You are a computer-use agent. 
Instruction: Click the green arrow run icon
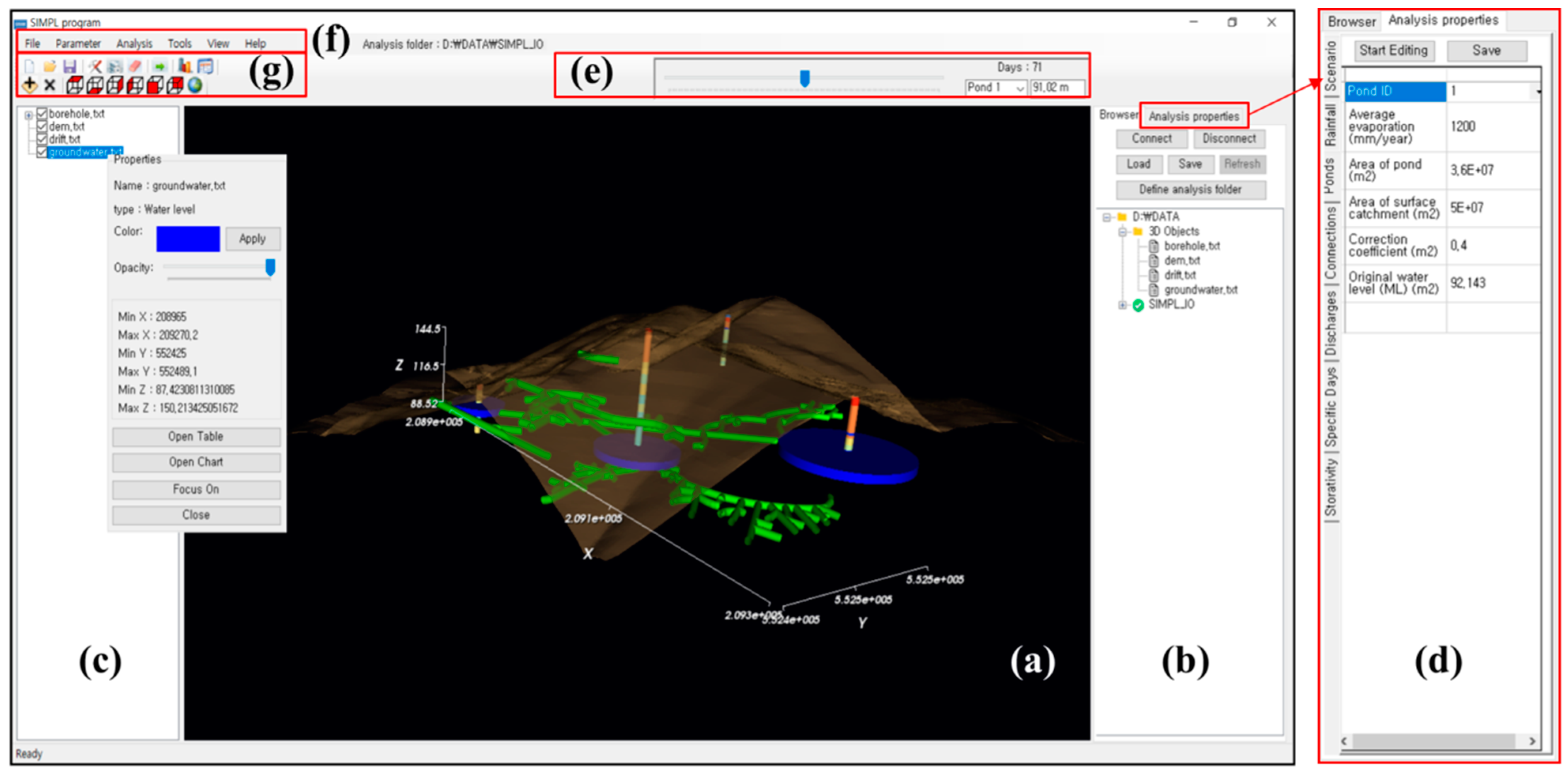pyautogui.click(x=160, y=66)
